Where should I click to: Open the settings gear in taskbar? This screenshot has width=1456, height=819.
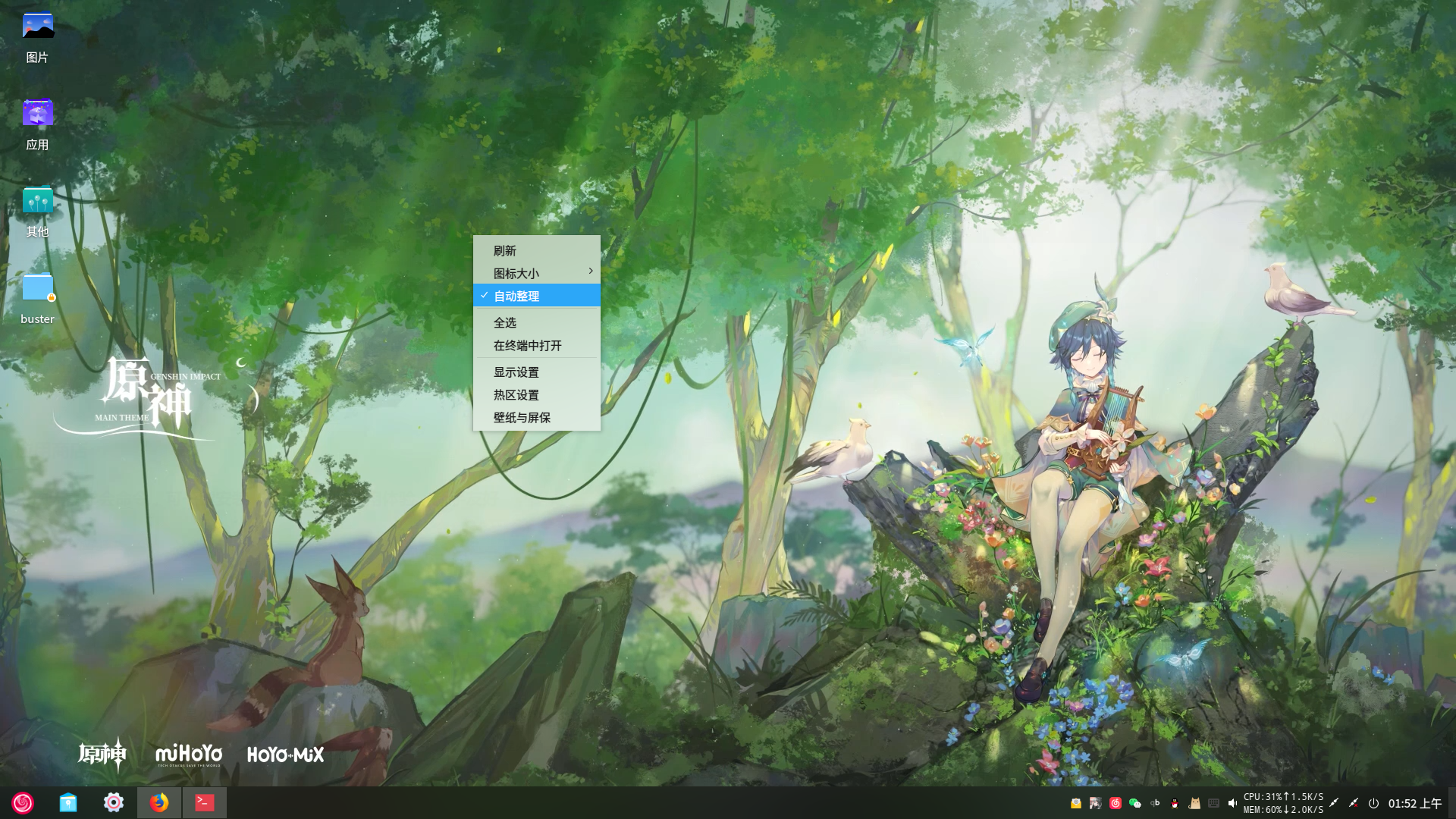tap(114, 802)
